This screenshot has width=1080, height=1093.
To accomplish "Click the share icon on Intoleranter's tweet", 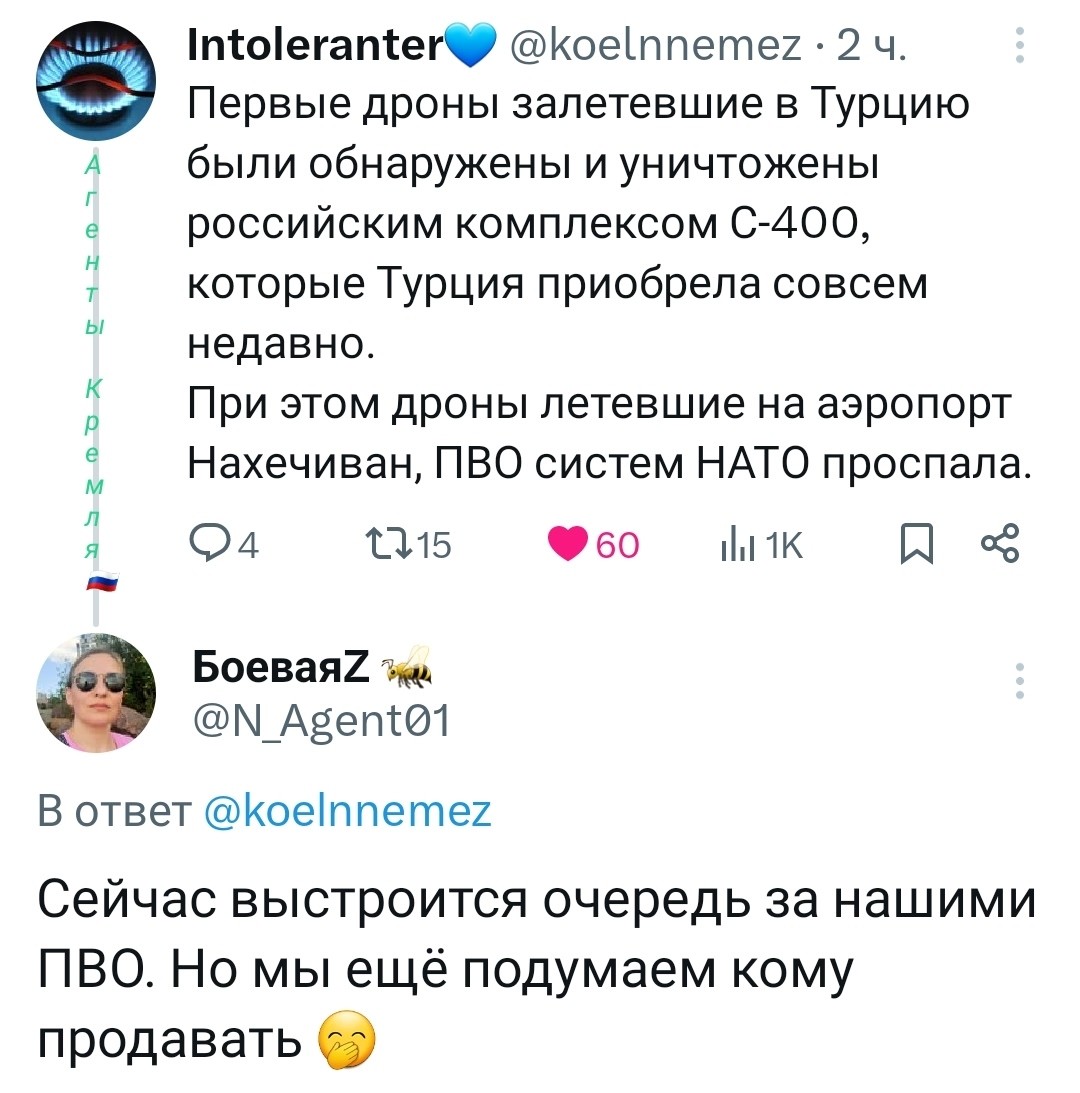I will pos(999,544).
